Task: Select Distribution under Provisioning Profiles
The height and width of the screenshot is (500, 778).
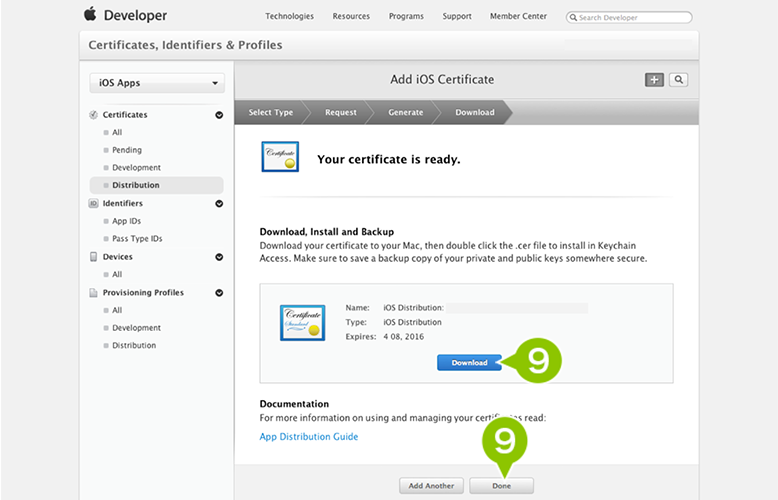Action: click(134, 345)
